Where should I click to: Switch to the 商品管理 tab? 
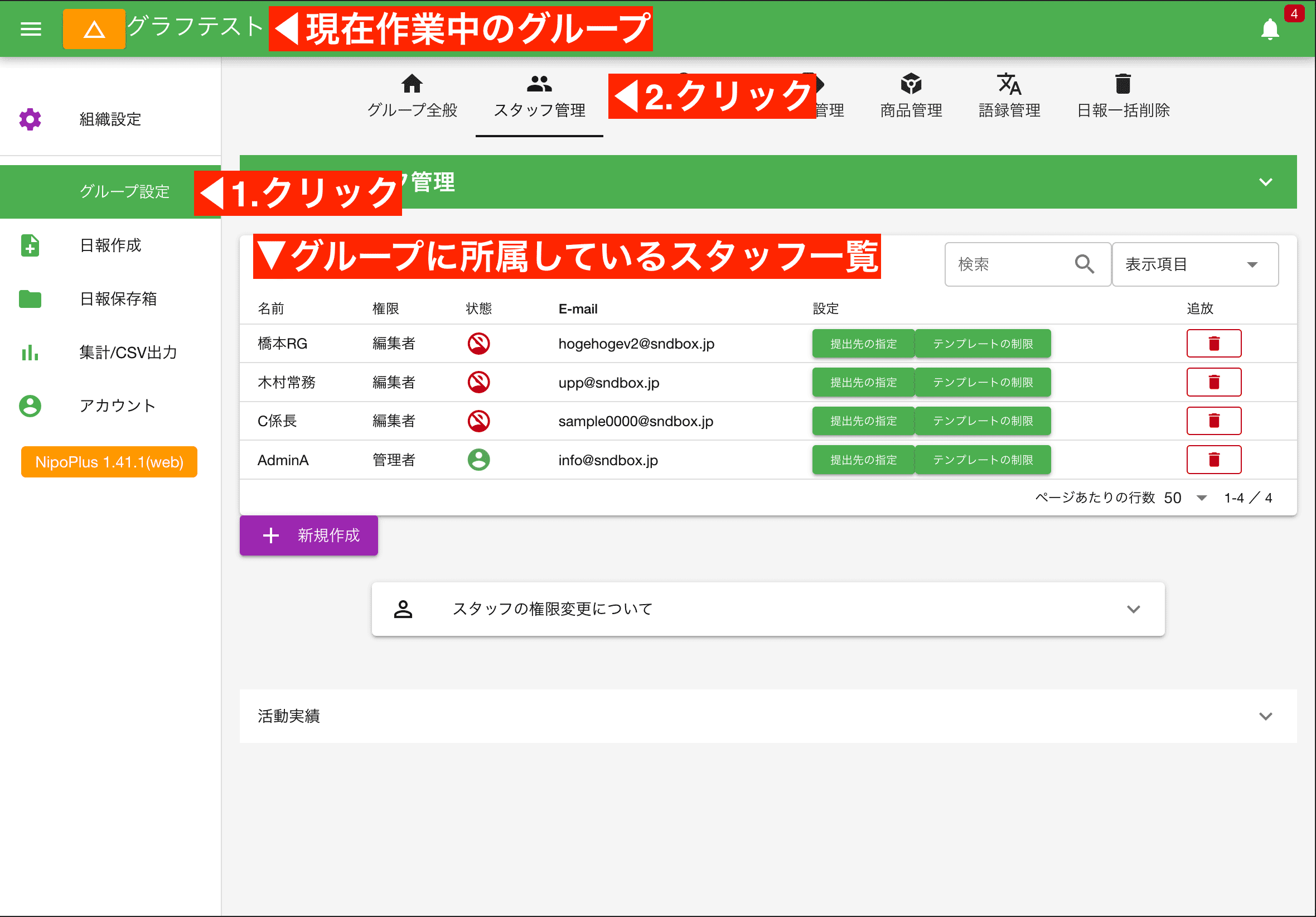(911, 95)
